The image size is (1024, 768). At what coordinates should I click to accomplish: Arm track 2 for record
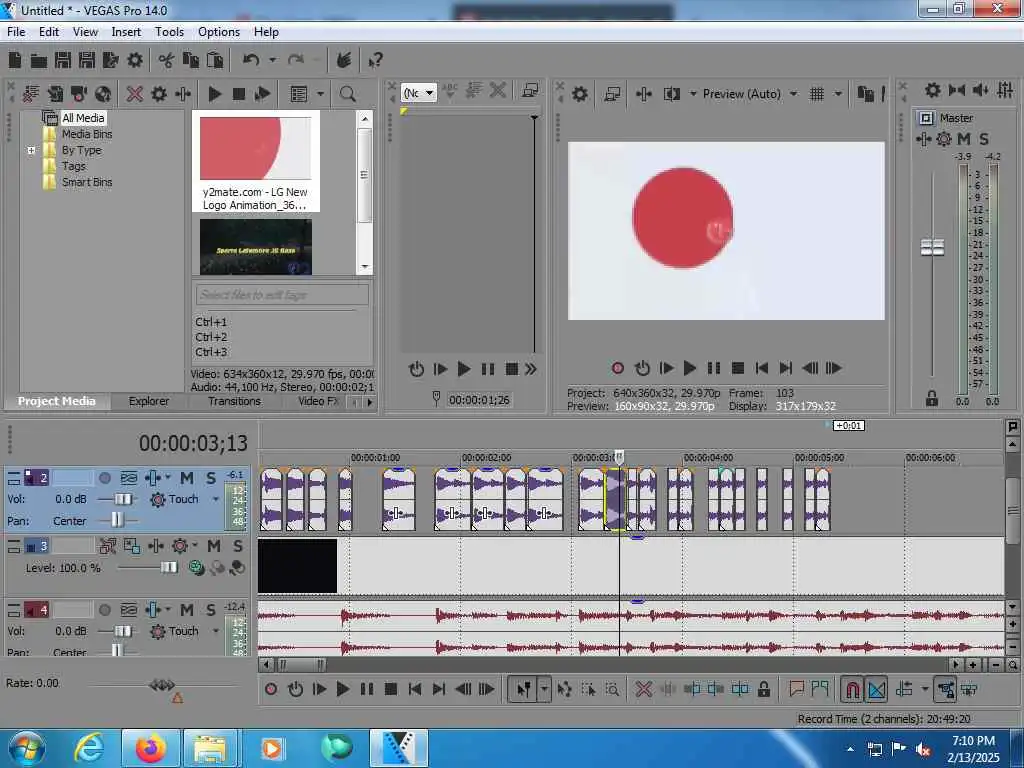coord(104,478)
